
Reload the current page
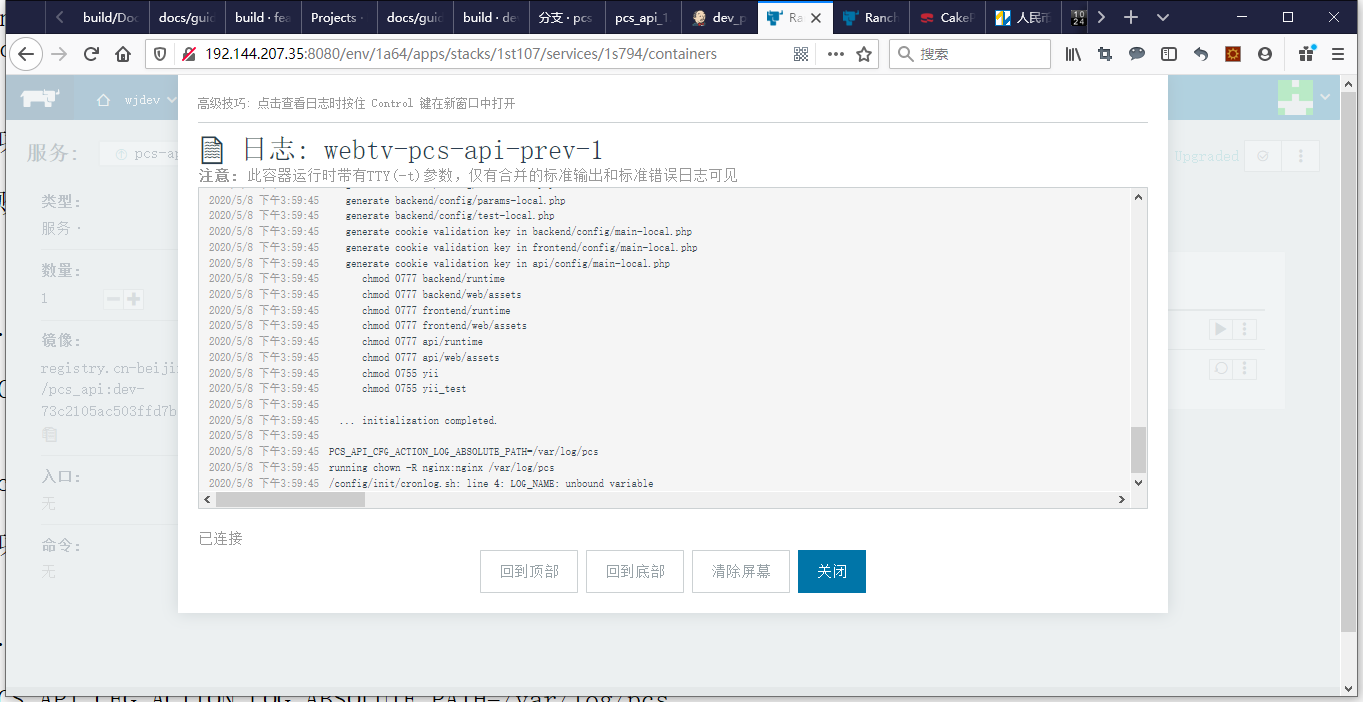point(92,54)
